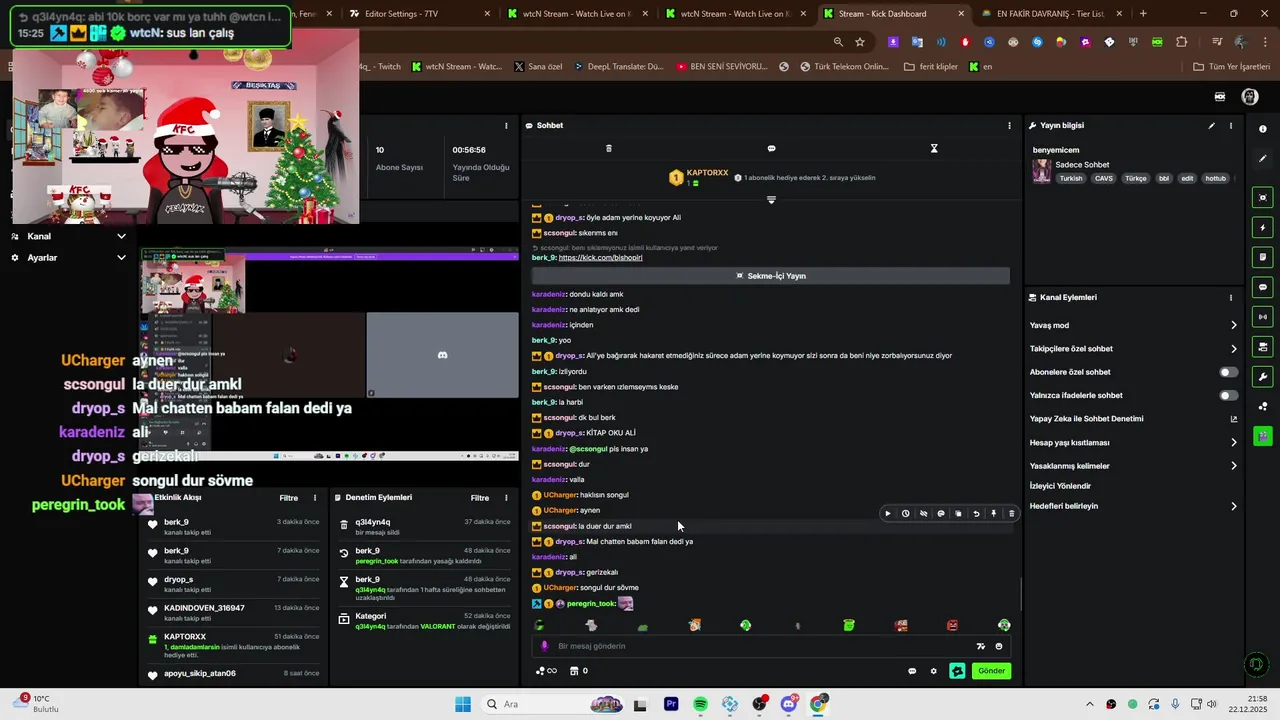Click the play icon in message hover toolbar
This screenshot has height=720, width=1280.
888,514
